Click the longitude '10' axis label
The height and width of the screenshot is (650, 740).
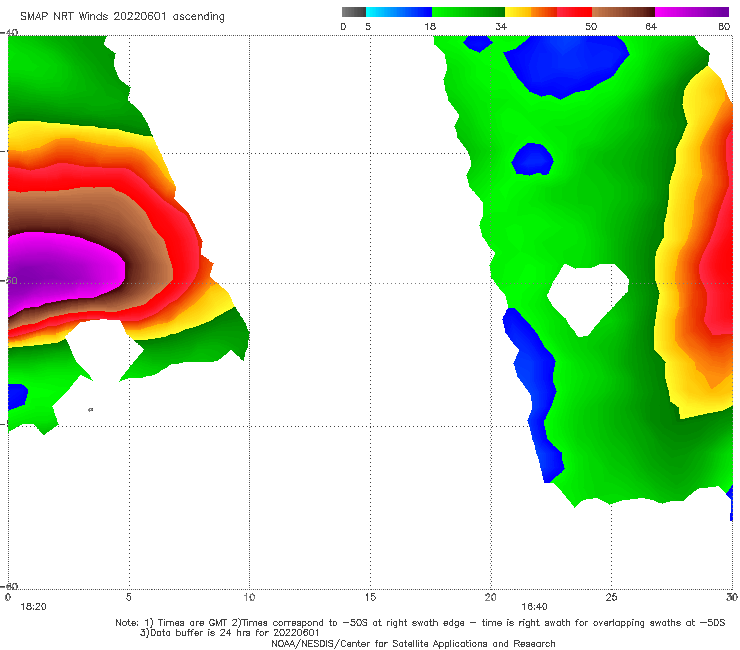tap(249, 597)
